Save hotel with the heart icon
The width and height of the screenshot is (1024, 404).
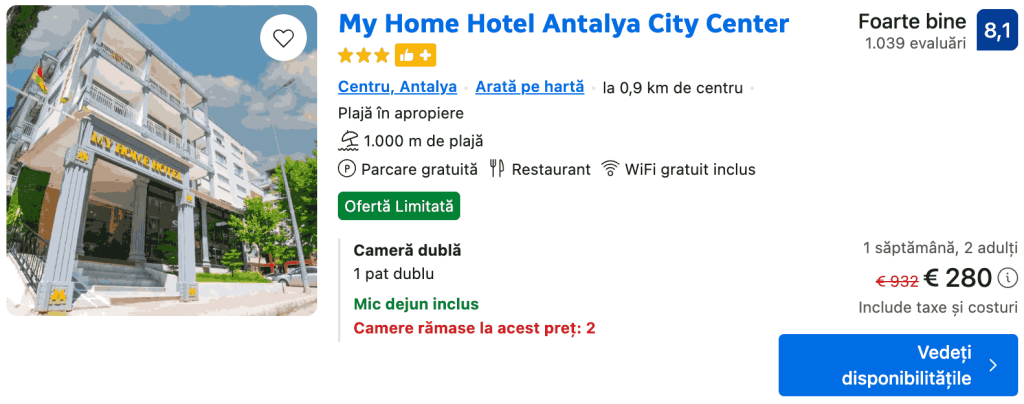point(284,39)
